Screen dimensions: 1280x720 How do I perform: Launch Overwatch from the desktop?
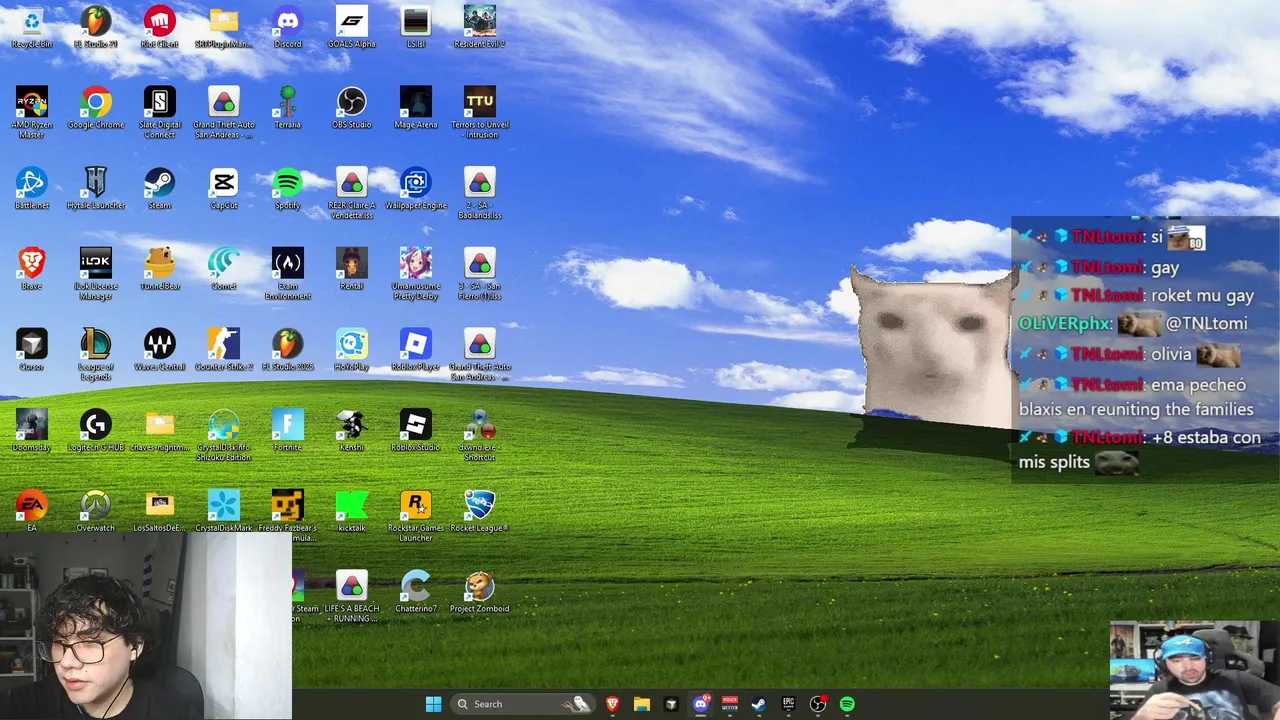point(96,511)
